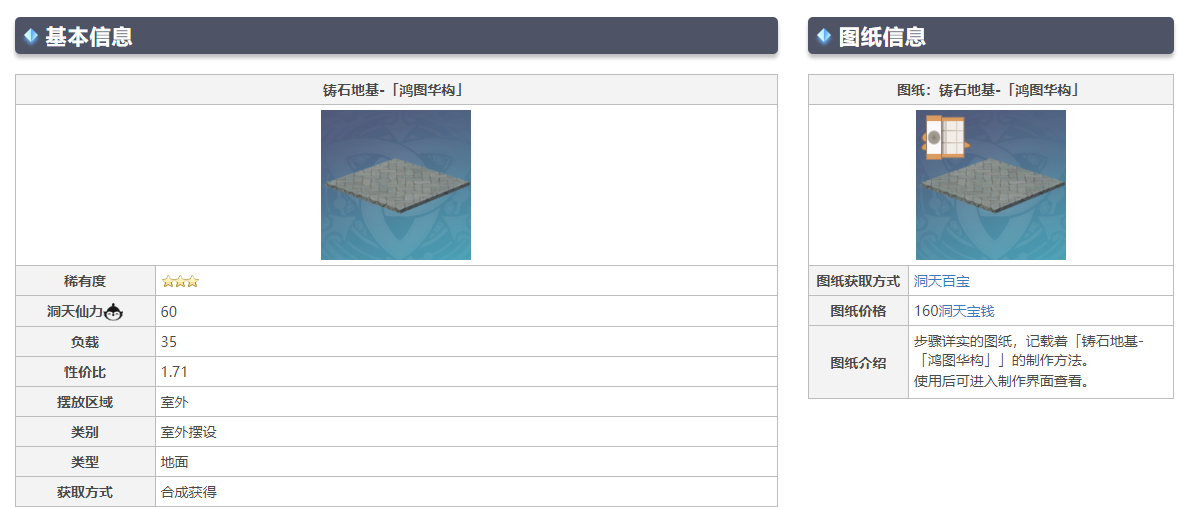Screen dimensions: 1179x507
Task: Click the 获取方式 row label
Action: [x=85, y=492]
